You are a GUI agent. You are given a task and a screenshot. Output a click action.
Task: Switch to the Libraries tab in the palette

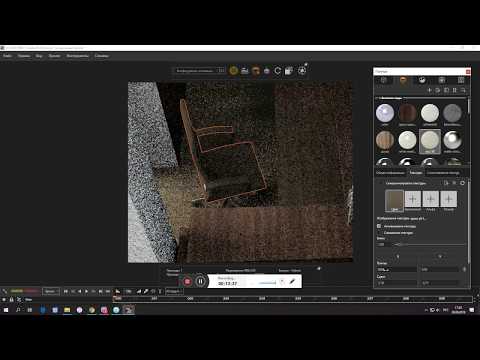coord(461,80)
